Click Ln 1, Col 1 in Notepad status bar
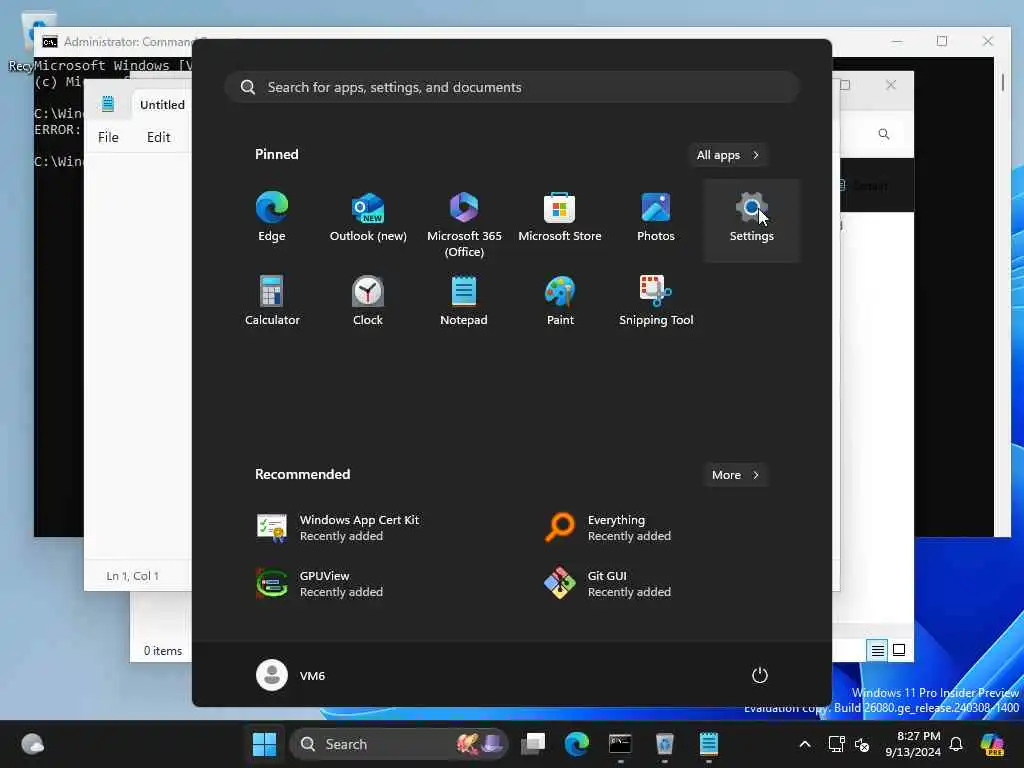Screen dimensions: 1024x768 tap(133, 576)
